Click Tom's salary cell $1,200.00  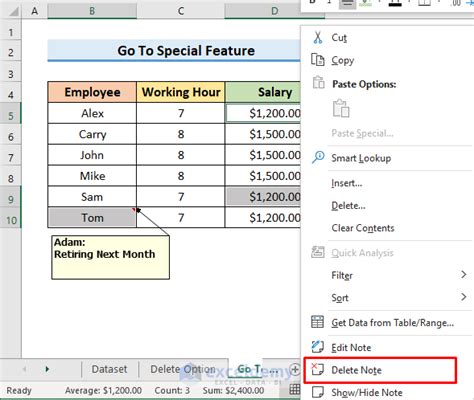click(263, 218)
